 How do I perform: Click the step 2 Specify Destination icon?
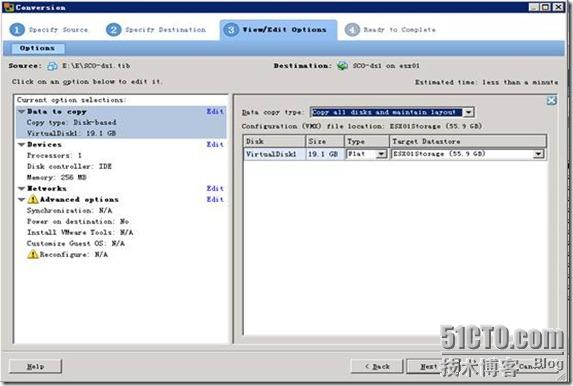(x=113, y=30)
